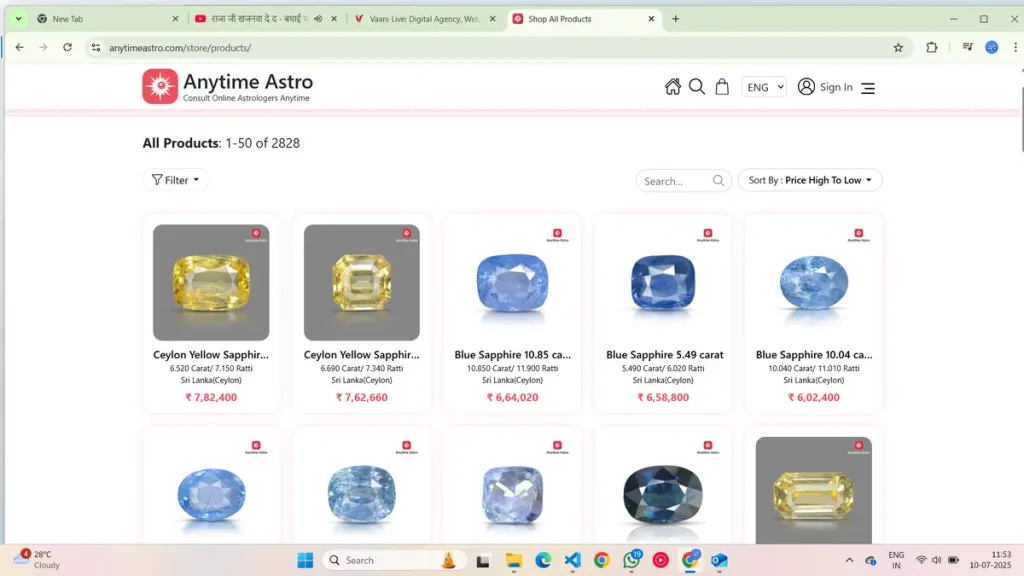
Task: Open Chrome three-dot menu
Action: point(1015,47)
